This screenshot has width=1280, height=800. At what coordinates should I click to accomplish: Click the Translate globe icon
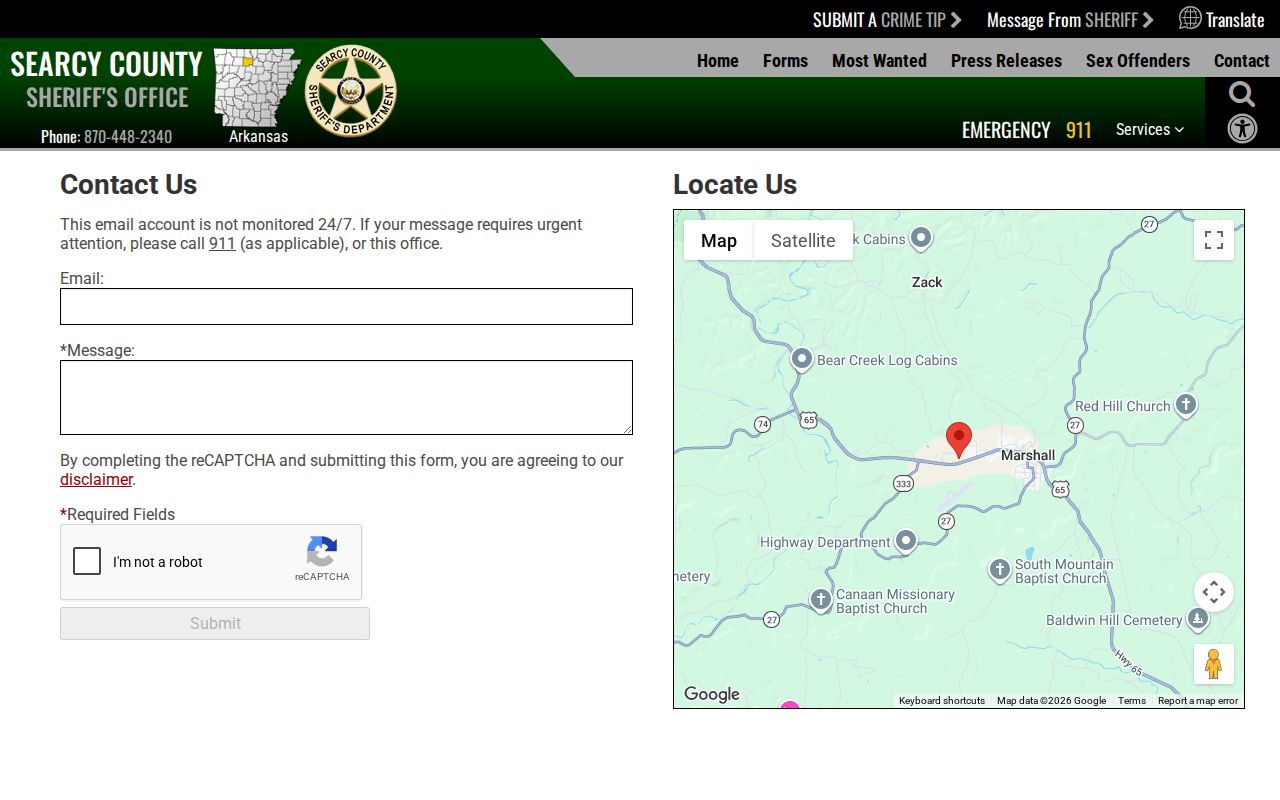[1190, 18]
